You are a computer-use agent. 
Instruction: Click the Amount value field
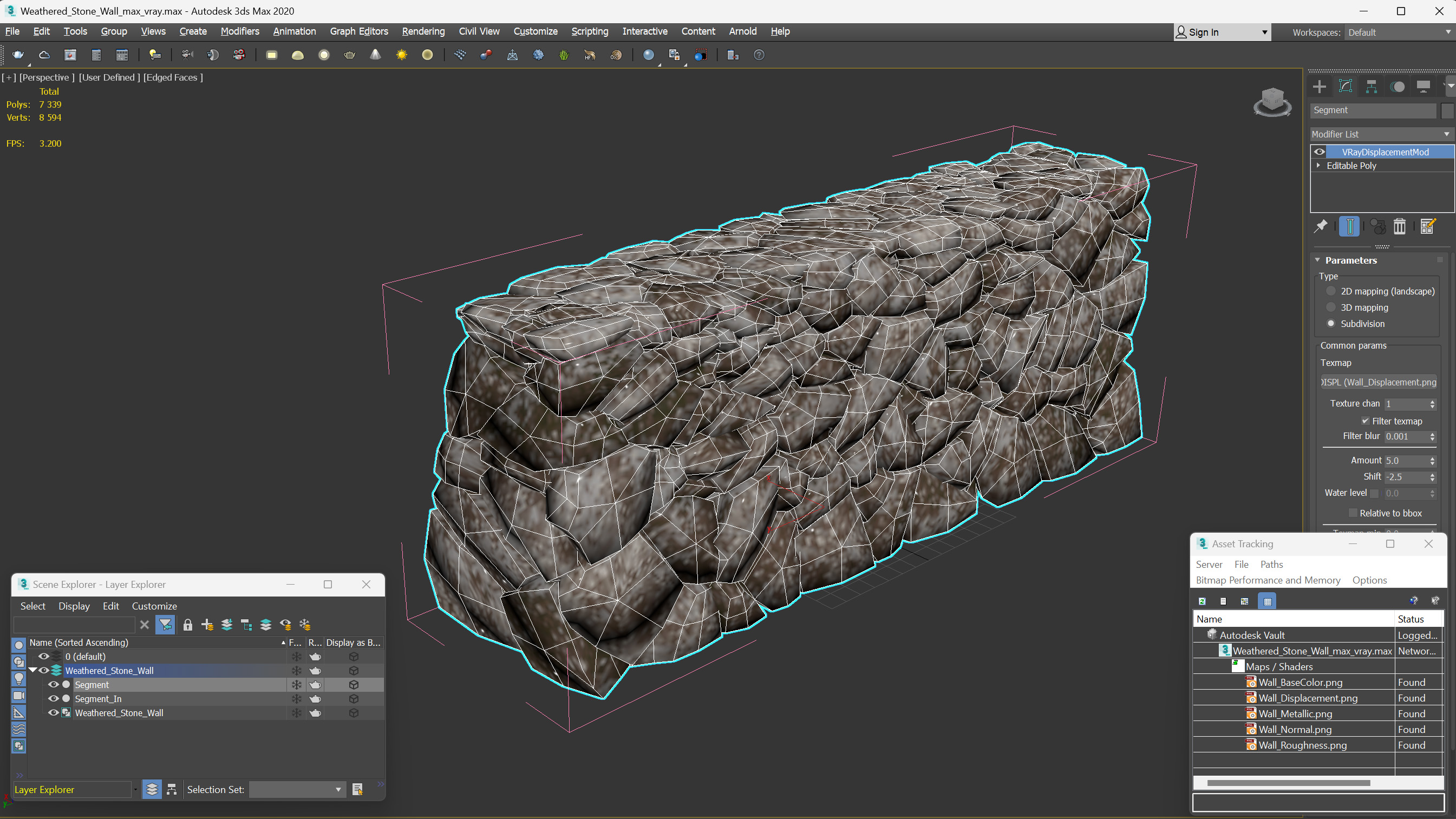[1405, 461]
